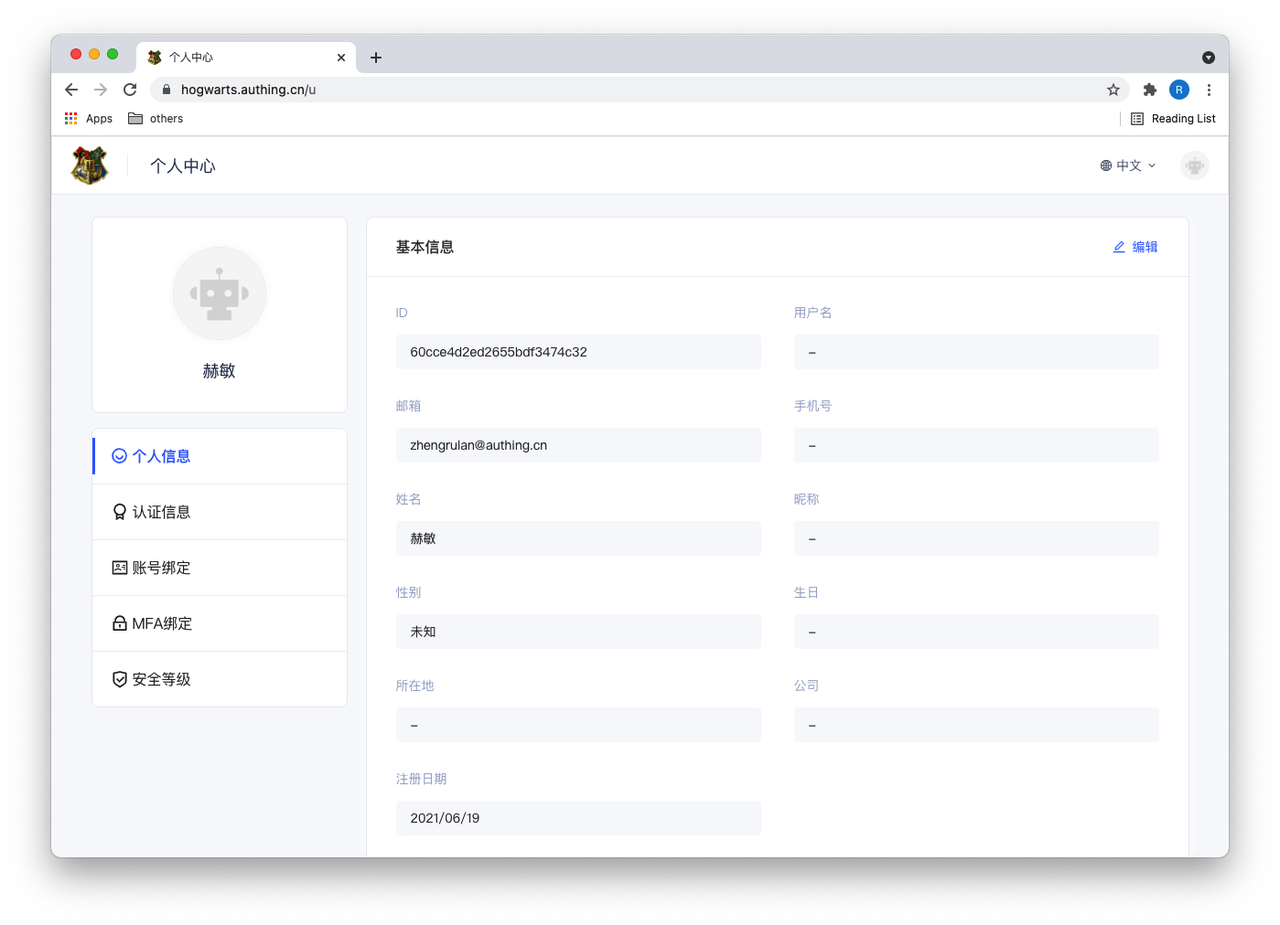The height and width of the screenshot is (925, 1280).
Task: Click the 编辑 edit link
Action: [x=1136, y=247]
